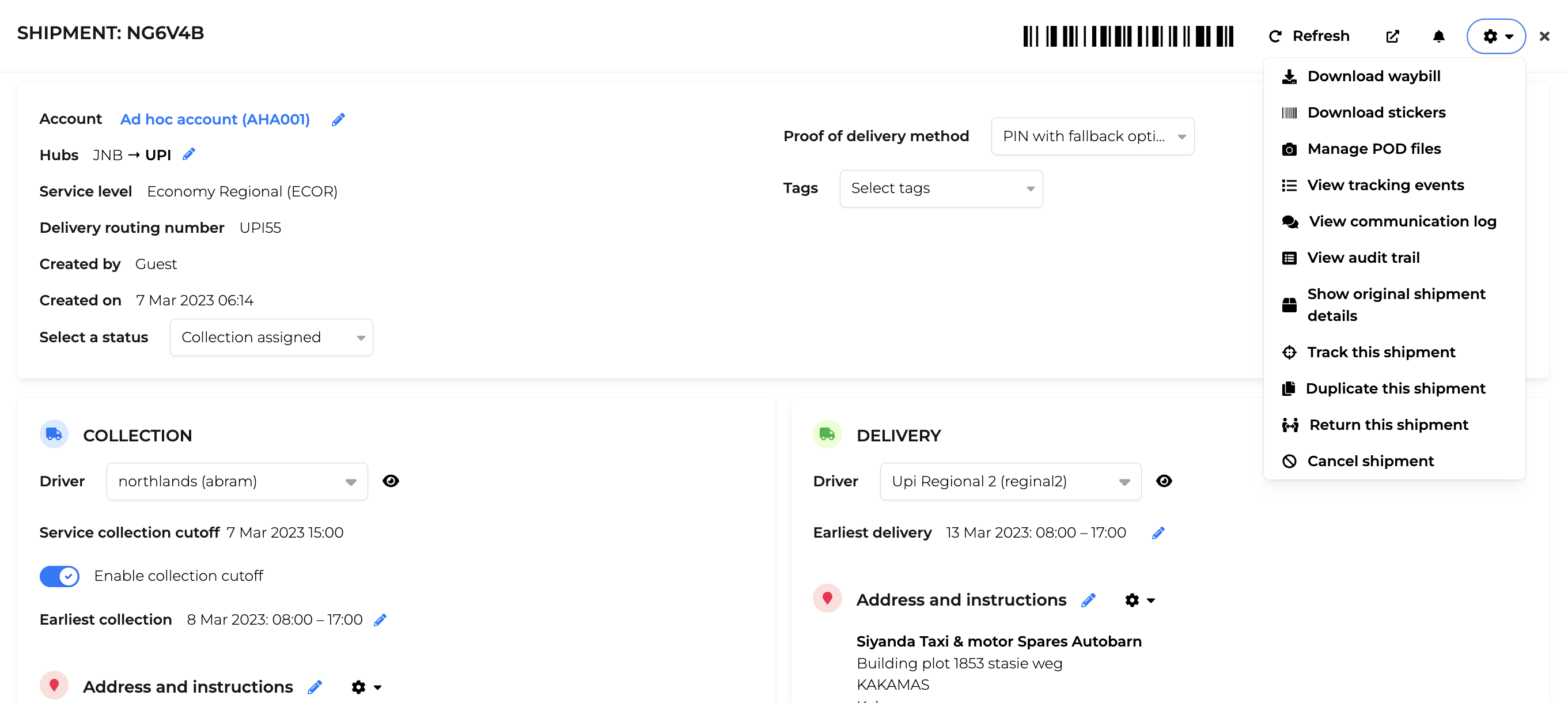Open the Select a status dropdown
Viewport: 1568px width, 703px height.
coord(271,337)
